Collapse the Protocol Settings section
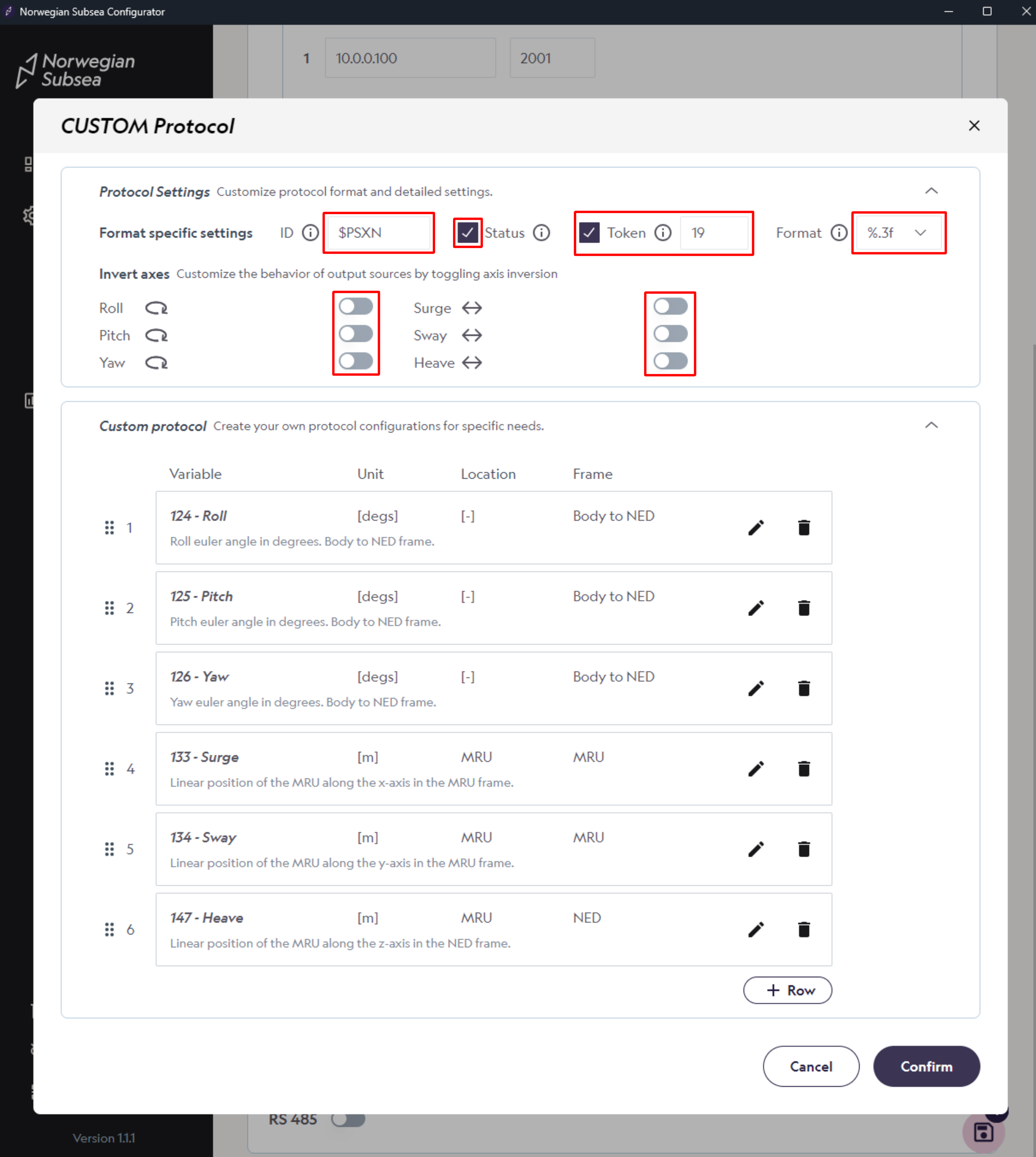The height and width of the screenshot is (1157, 1036). point(931,191)
